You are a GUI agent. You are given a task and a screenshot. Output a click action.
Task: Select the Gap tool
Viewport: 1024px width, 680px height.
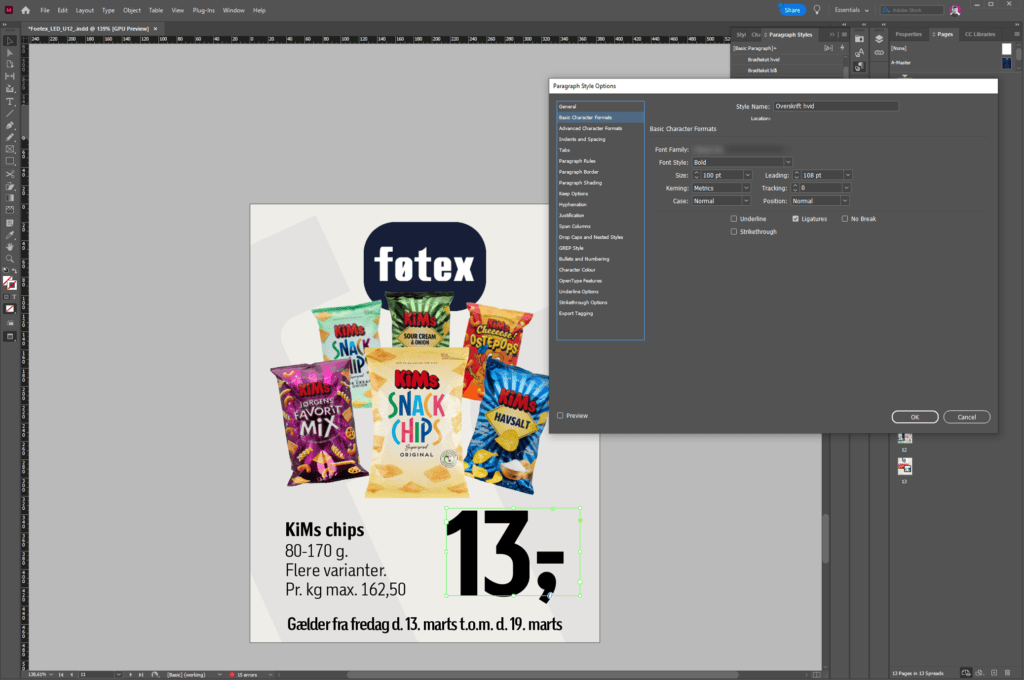point(10,76)
